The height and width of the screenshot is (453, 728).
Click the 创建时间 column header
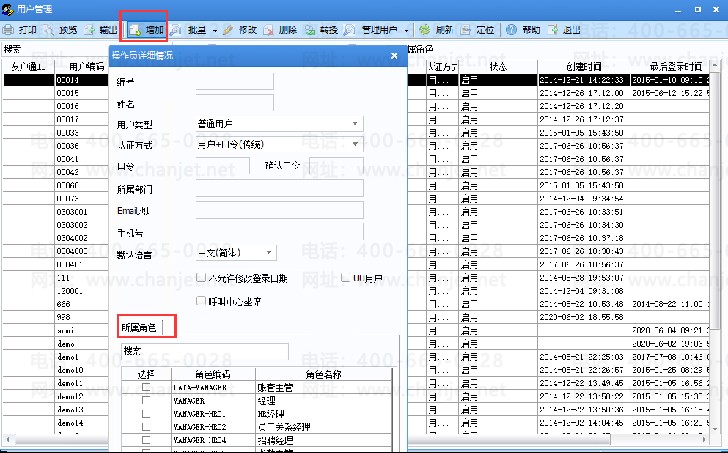[x=584, y=67]
